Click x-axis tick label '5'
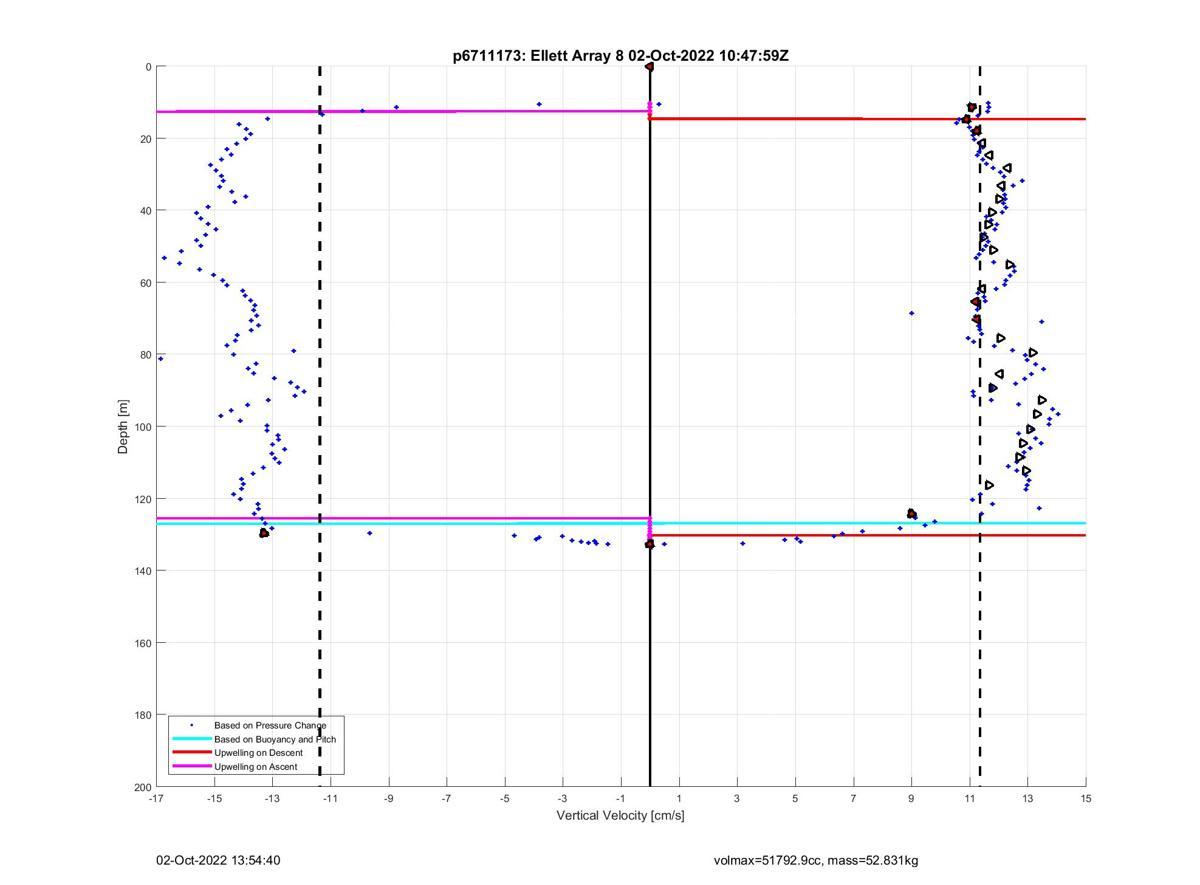 795,798
